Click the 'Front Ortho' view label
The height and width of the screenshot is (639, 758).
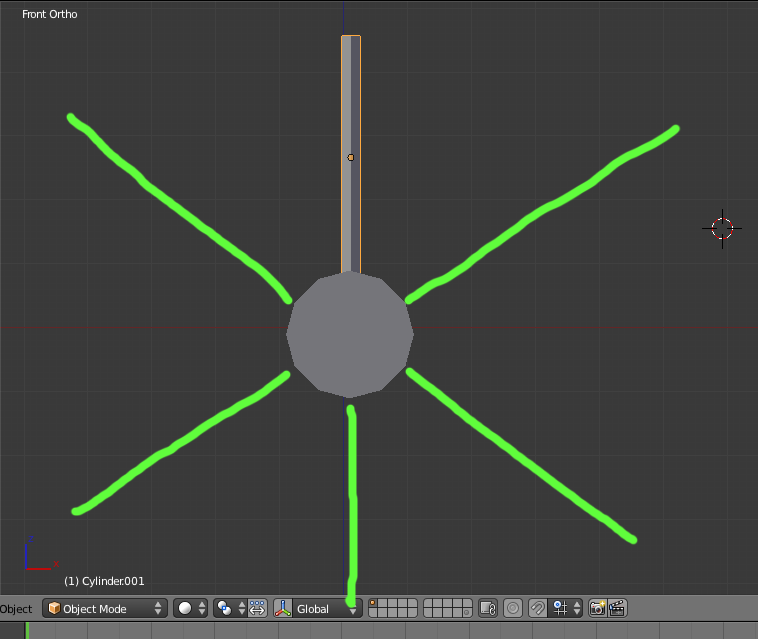click(x=50, y=15)
